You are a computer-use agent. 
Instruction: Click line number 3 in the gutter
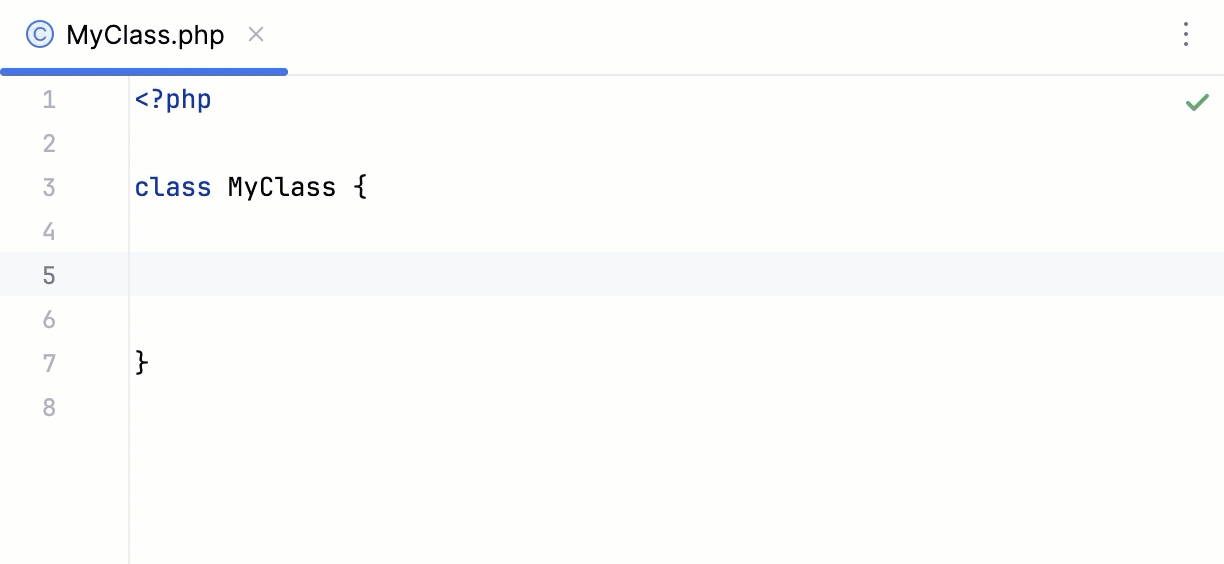[x=49, y=188]
